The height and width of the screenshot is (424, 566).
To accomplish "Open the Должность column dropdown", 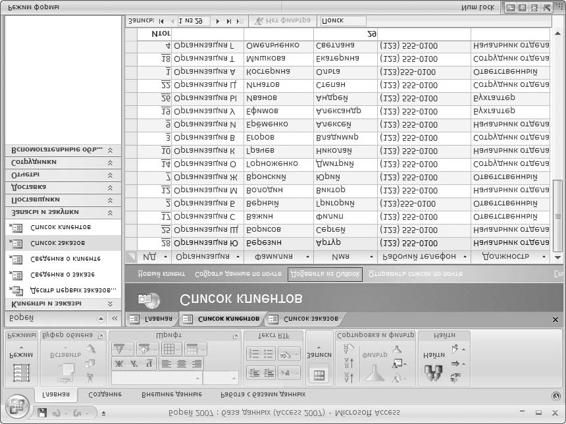I will click(x=544, y=257).
